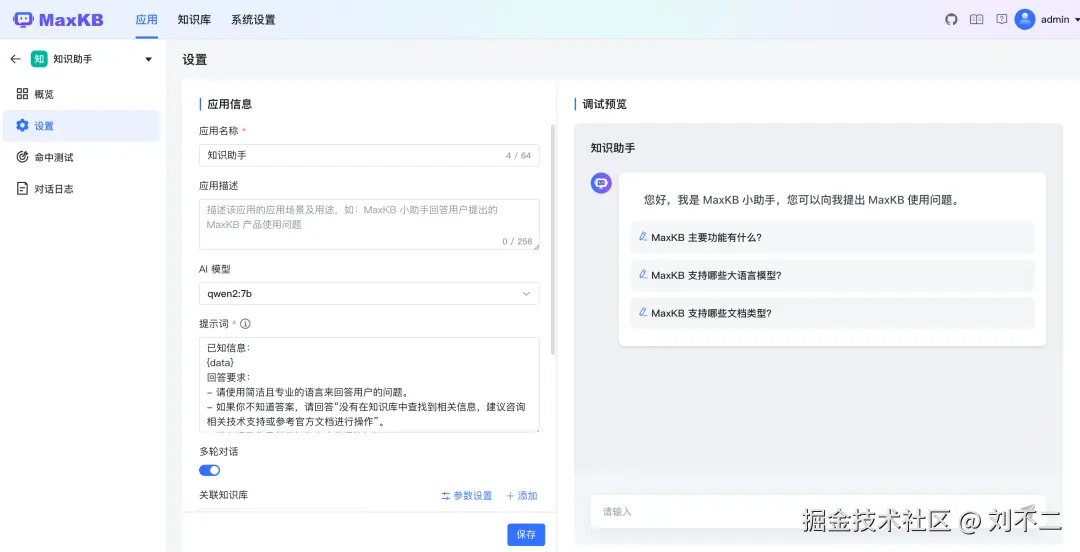Viewport: 1080px width, 552px height.
Task: Open the AI 模型 dropdown qwen2:7b
Action: 369,294
